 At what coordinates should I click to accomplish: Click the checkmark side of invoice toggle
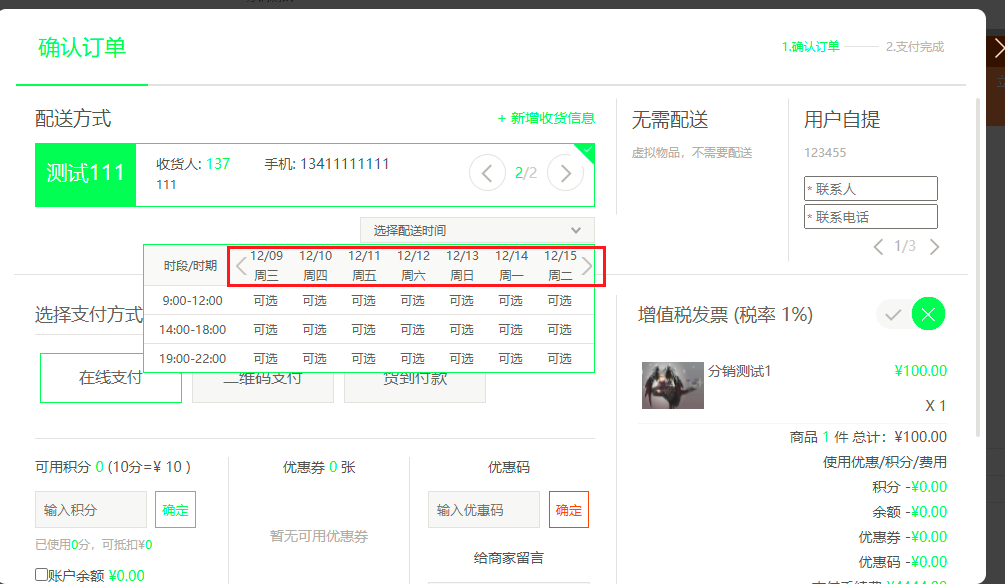[893, 315]
